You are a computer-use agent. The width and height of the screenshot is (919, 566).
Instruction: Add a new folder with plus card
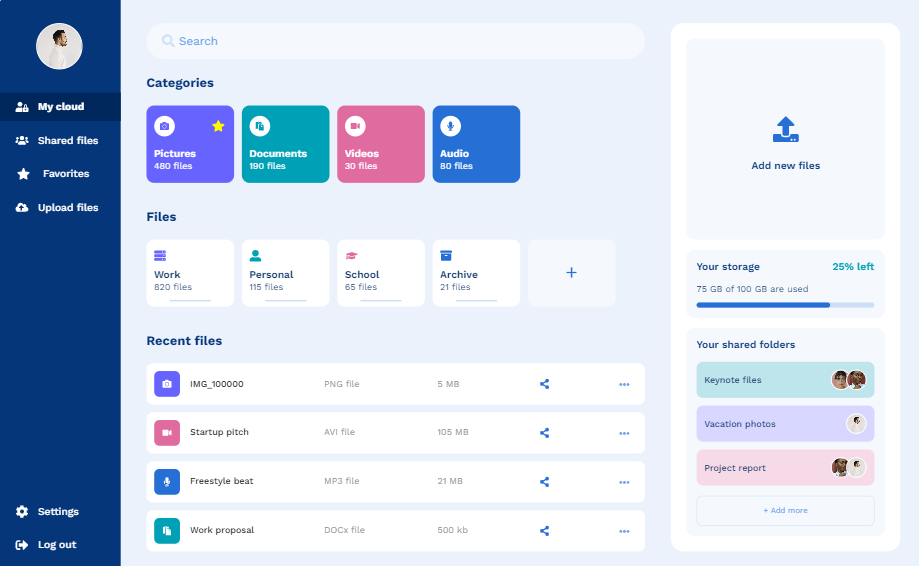(571, 273)
